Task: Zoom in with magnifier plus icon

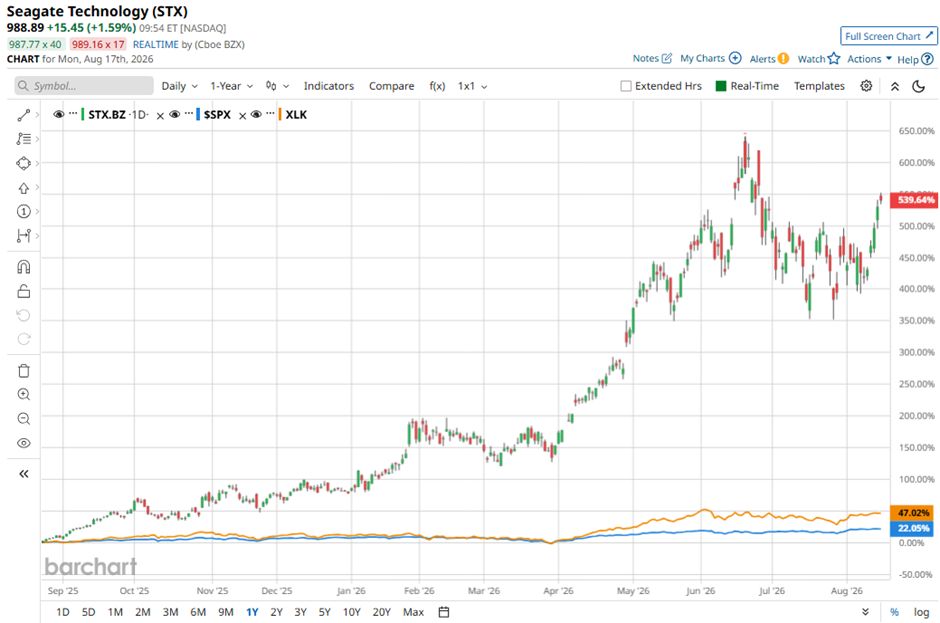Action: point(23,395)
